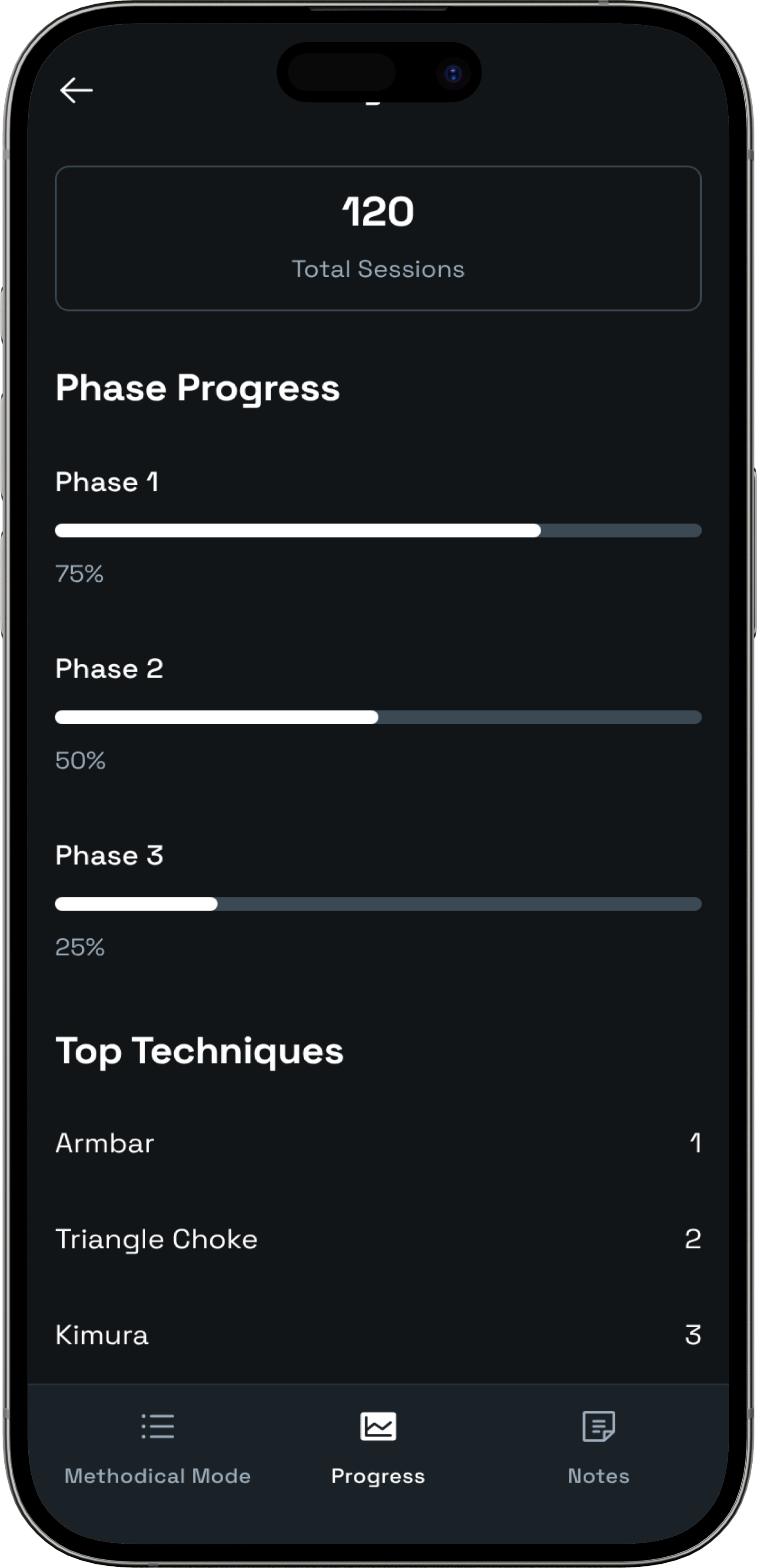Click the Phase 1 progress bar

point(378,530)
